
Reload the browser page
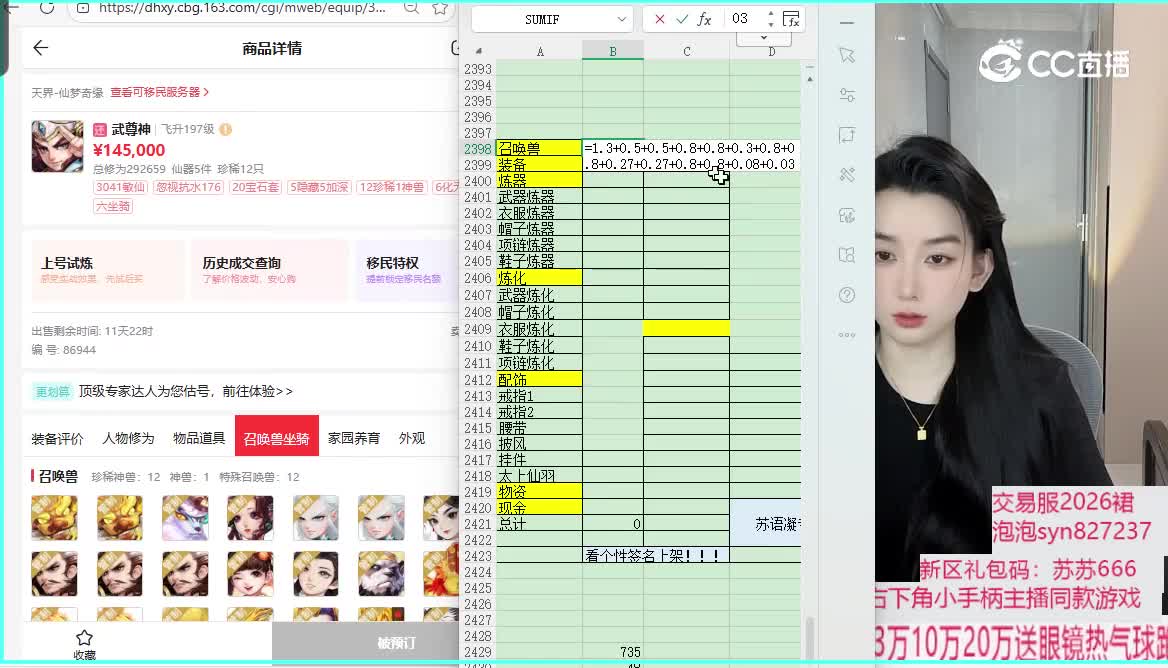coord(47,7)
